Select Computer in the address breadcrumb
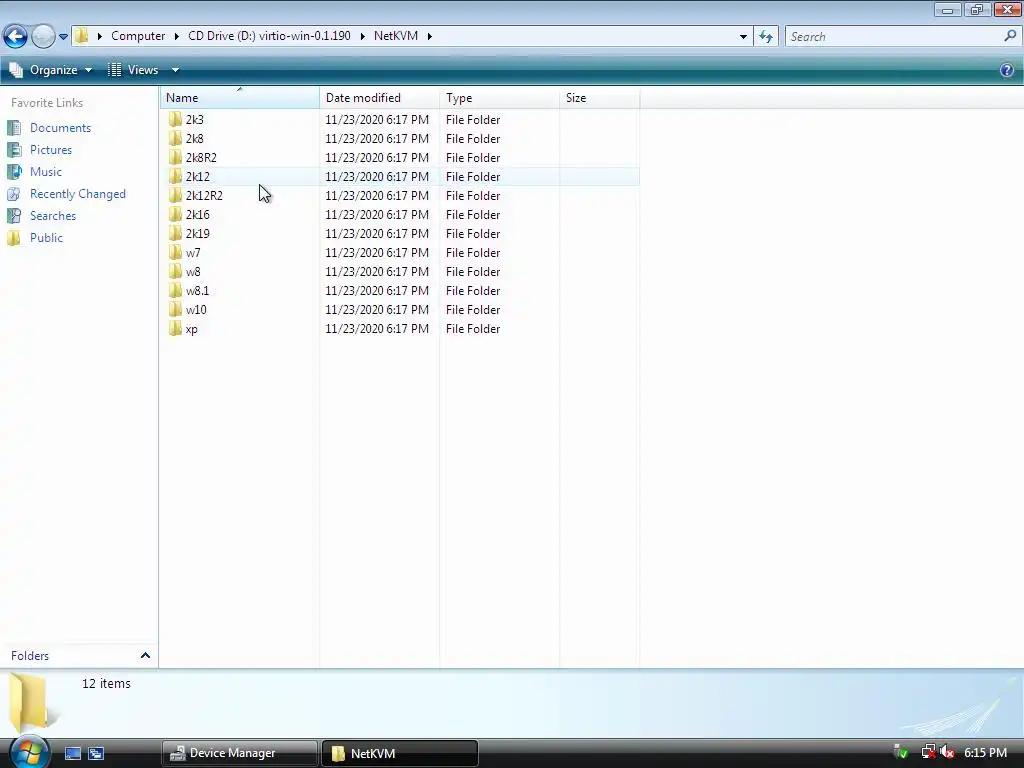The image size is (1024, 768). (x=138, y=36)
